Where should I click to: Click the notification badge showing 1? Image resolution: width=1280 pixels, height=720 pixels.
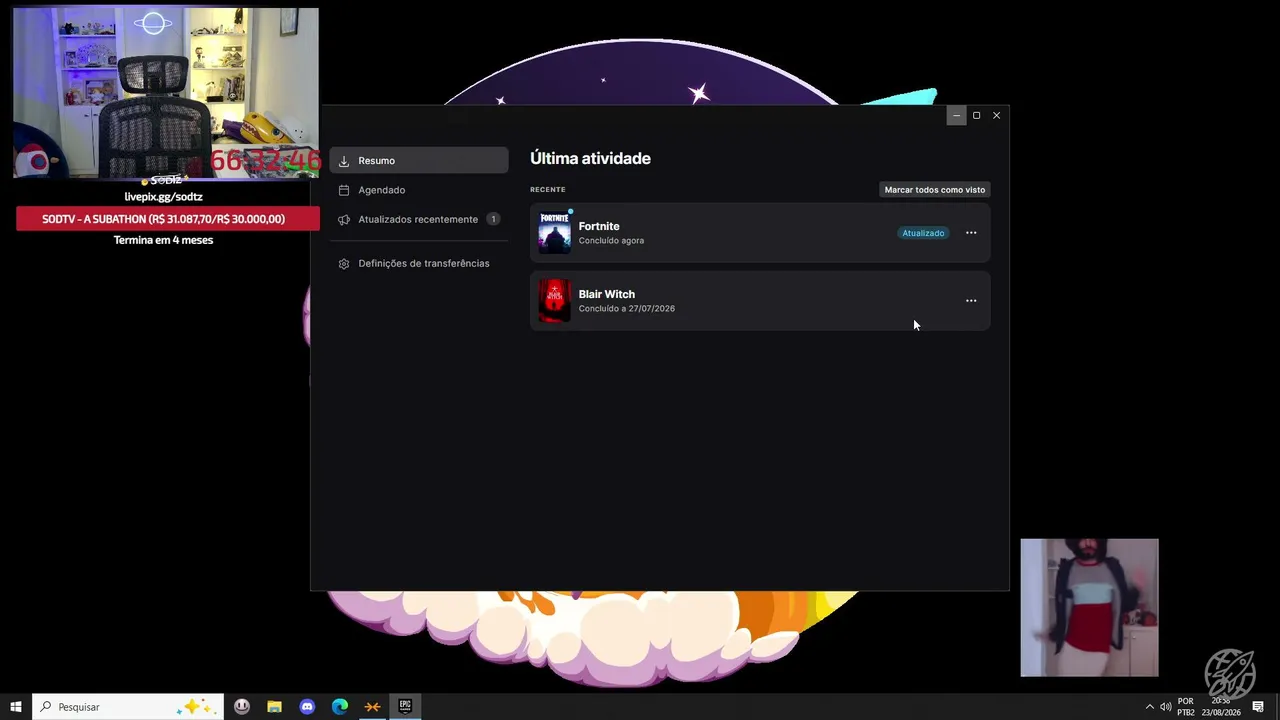(x=493, y=219)
